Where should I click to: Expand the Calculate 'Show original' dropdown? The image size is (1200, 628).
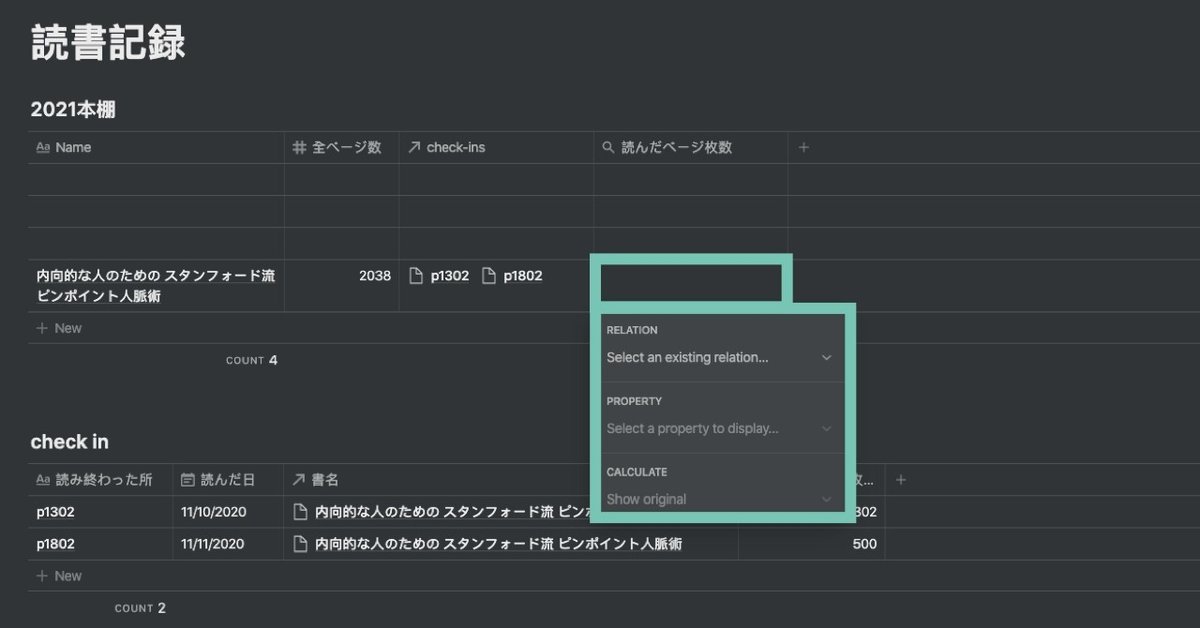pyautogui.click(x=719, y=499)
